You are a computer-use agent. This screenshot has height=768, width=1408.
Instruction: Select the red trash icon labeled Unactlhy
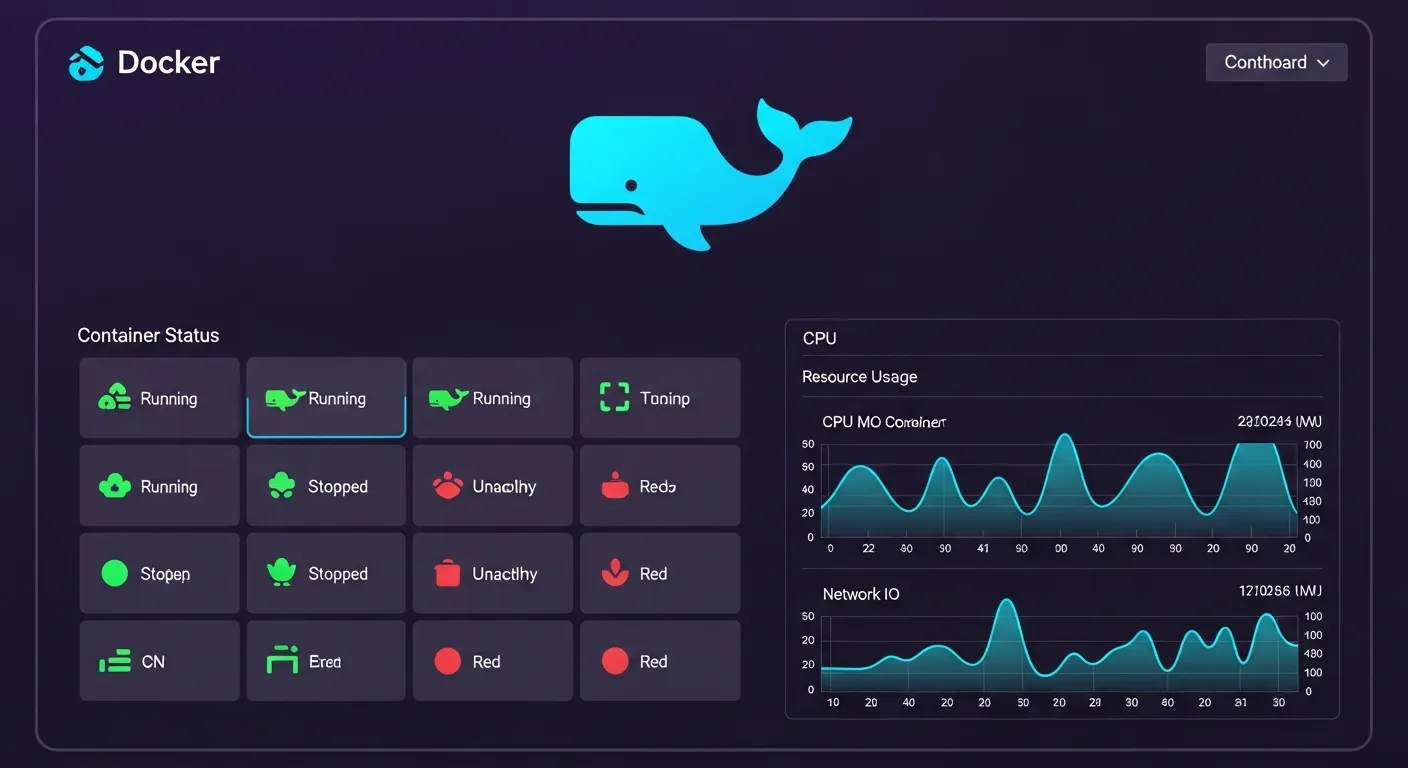(x=447, y=573)
